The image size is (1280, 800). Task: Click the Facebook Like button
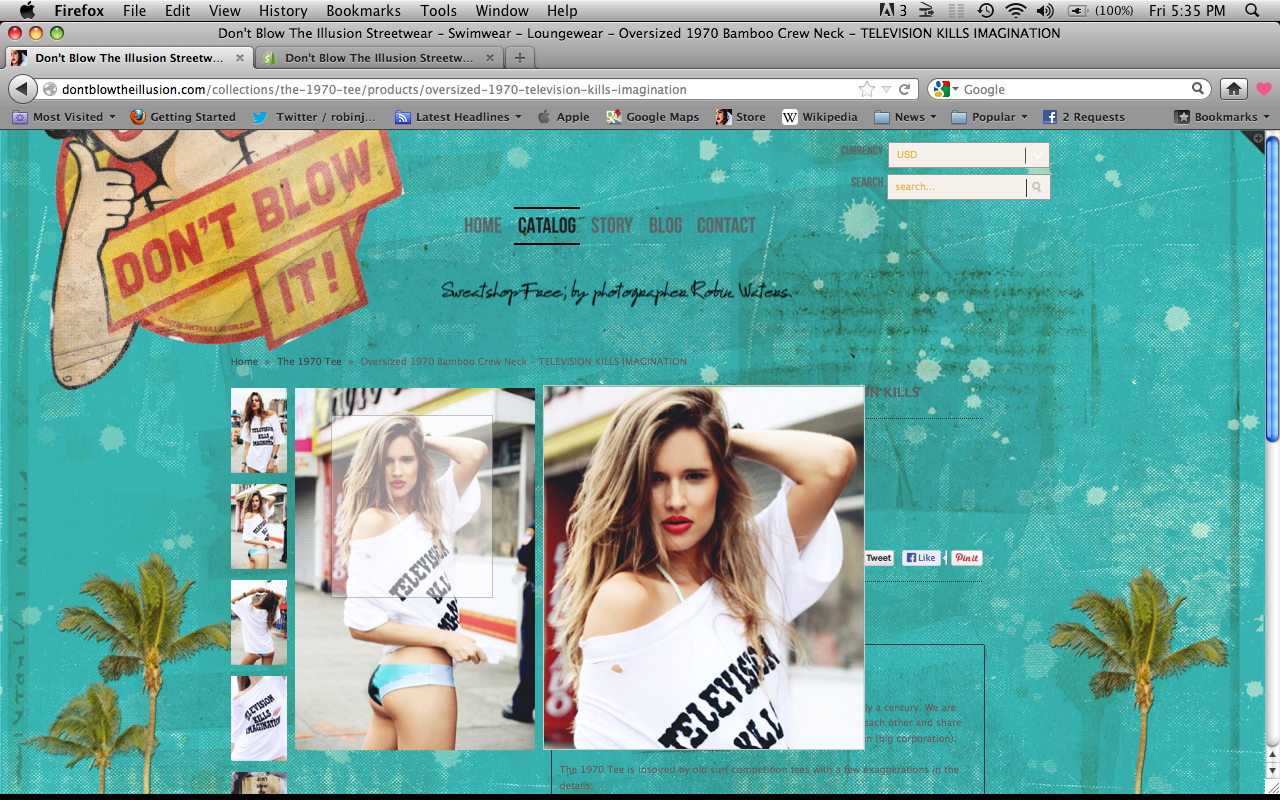921,558
